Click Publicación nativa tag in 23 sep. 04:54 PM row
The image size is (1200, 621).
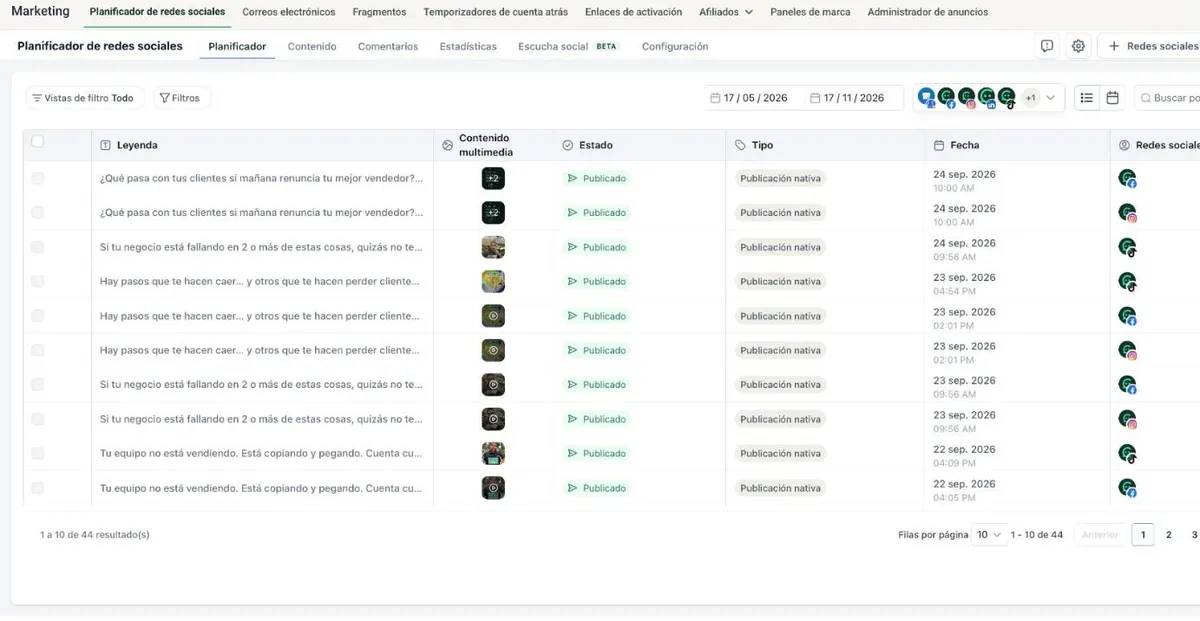[x=780, y=281]
